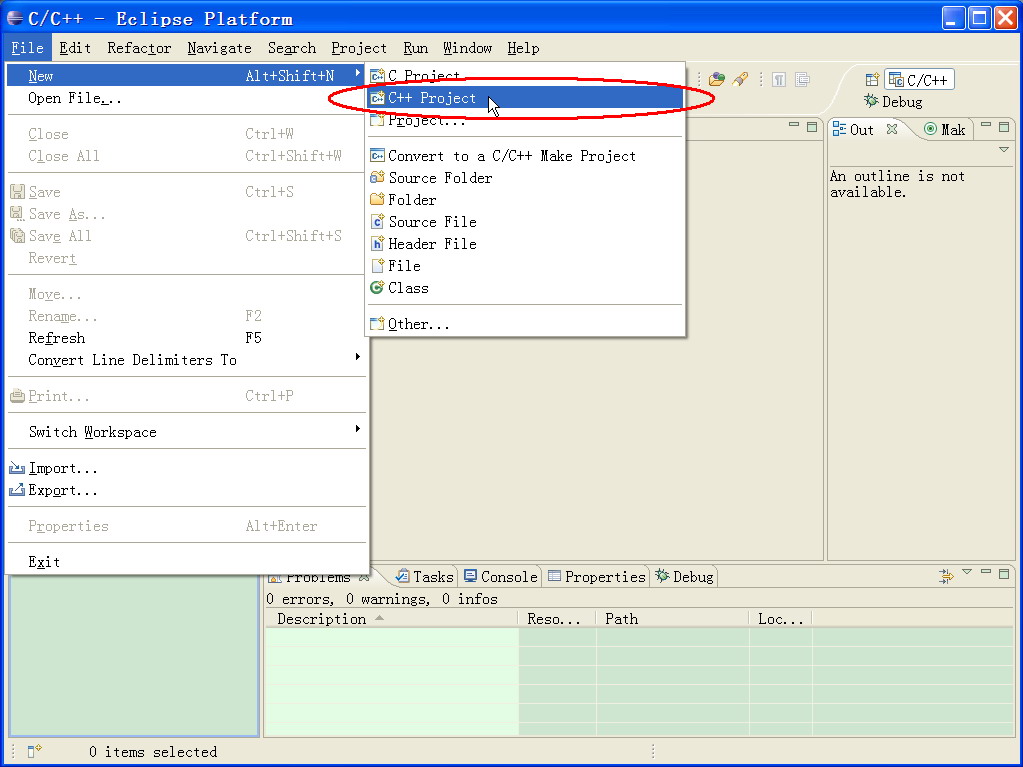This screenshot has height=767, width=1023.
Task: Minimize the editor area
Action: (794, 126)
